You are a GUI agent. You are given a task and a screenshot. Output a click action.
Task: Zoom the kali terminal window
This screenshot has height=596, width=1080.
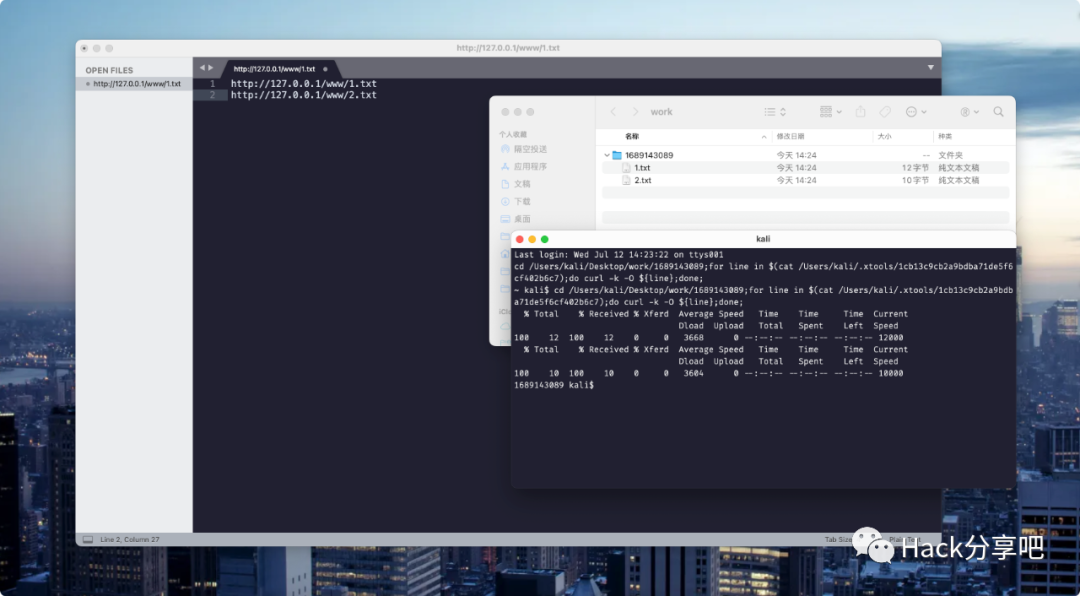[x=544, y=239]
